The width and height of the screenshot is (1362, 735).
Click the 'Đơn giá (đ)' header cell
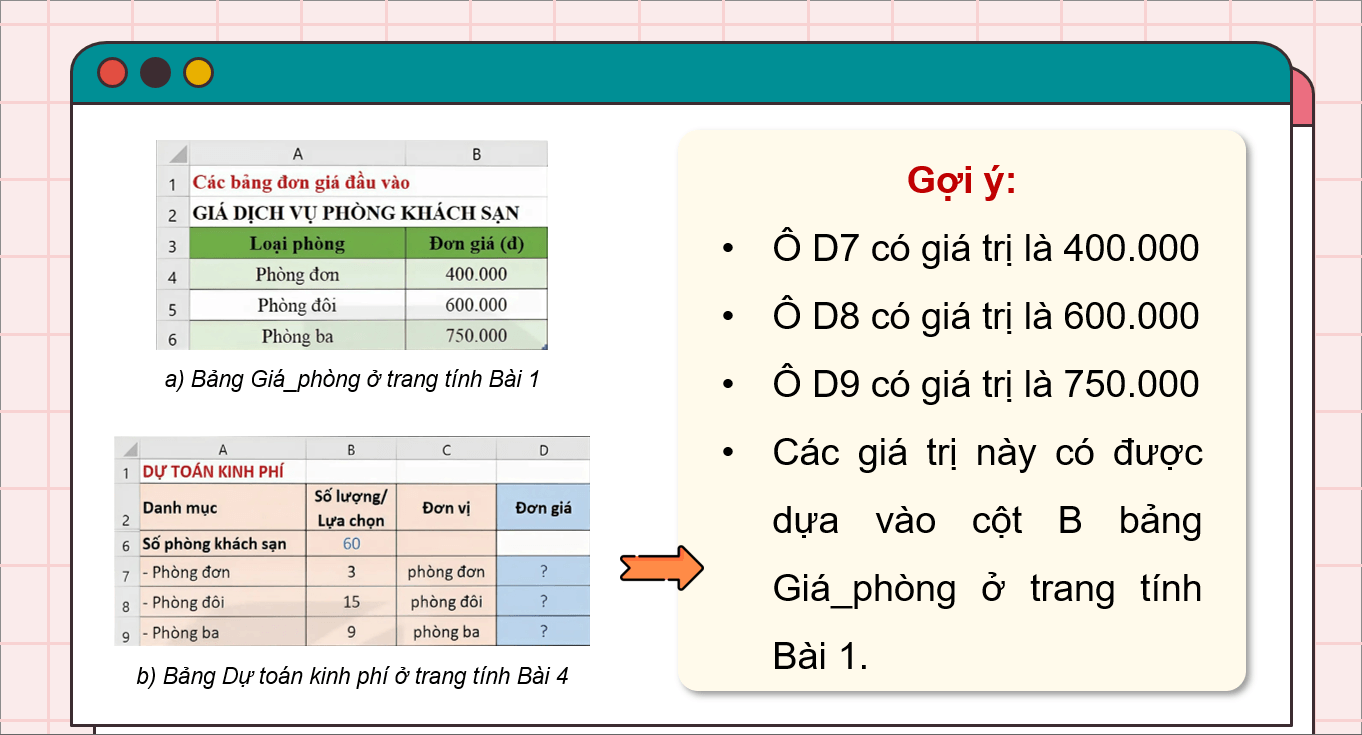click(x=476, y=243)
